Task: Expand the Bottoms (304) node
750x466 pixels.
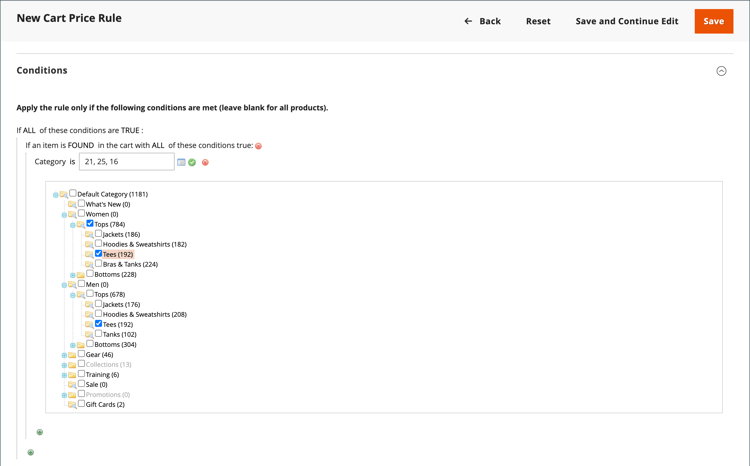Action: click(x=73, y=345)
